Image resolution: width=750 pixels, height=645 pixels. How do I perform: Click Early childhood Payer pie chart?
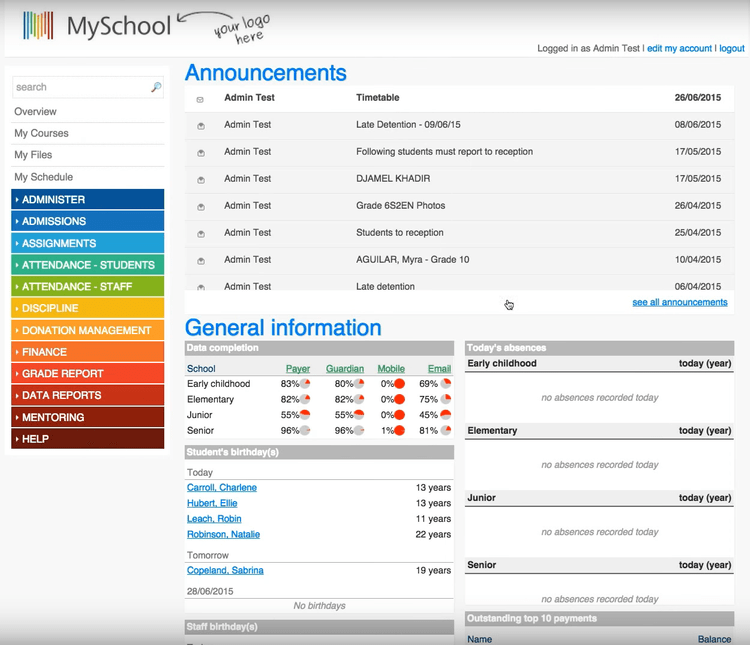[x=305, y=384]
